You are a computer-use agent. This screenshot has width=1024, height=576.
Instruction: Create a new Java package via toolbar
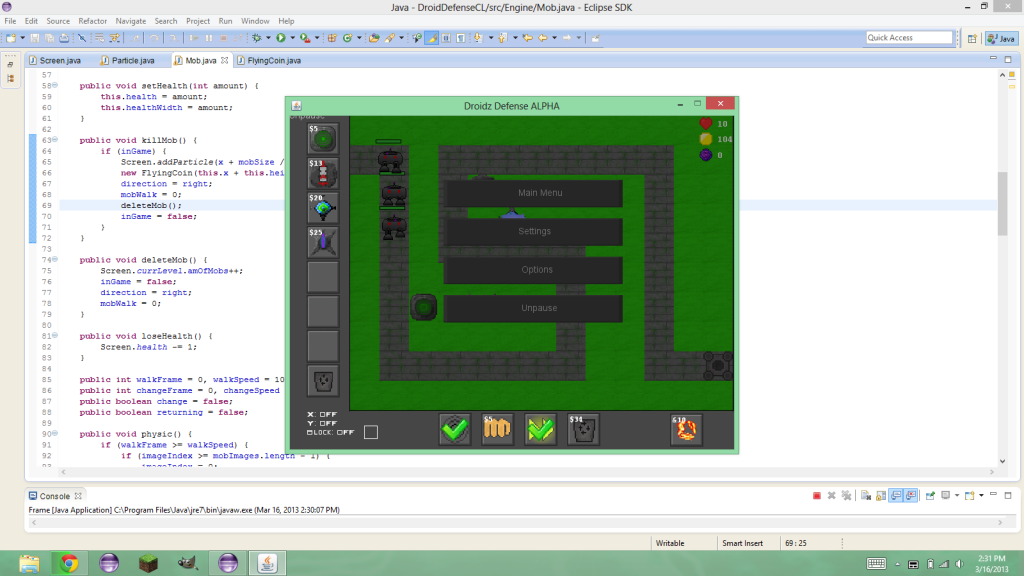pos(332,38)
